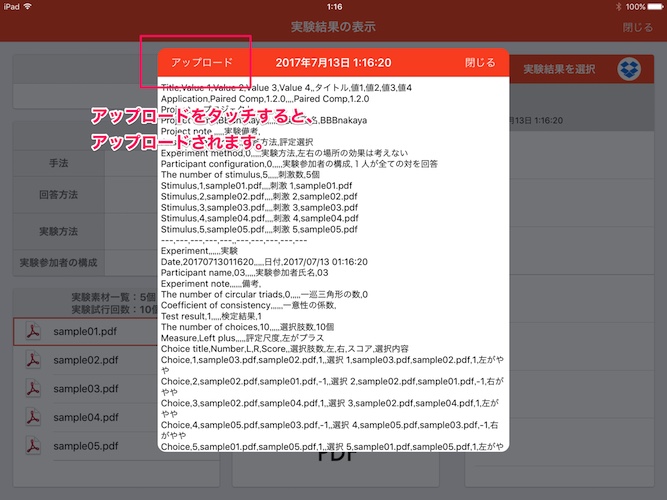Tap the PDF icon beside sample05.pdf
Image resolution: width=667 pixels, height=500 pixels.
point(33,446)
